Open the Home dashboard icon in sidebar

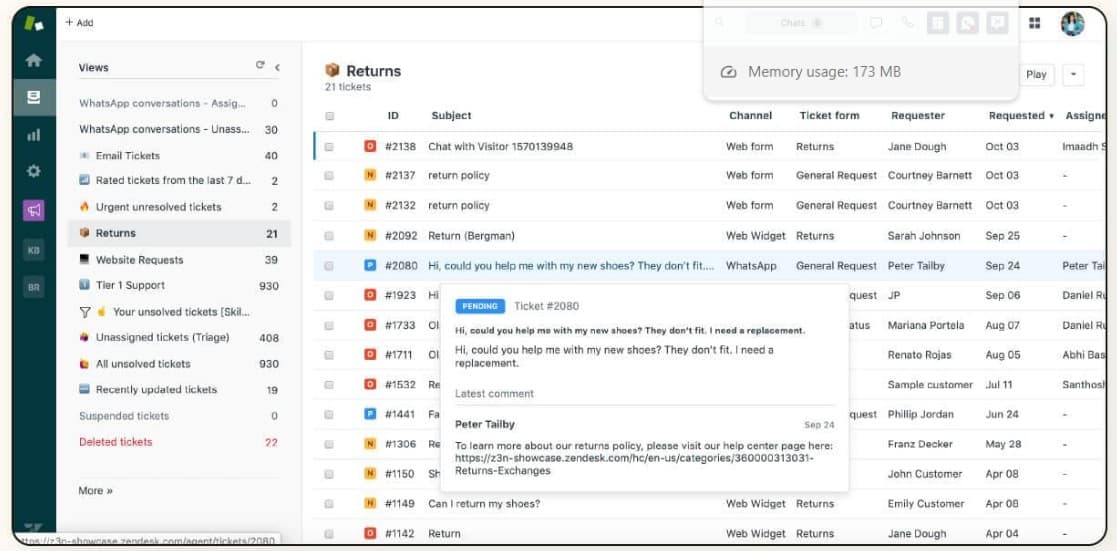coord(33,61)
